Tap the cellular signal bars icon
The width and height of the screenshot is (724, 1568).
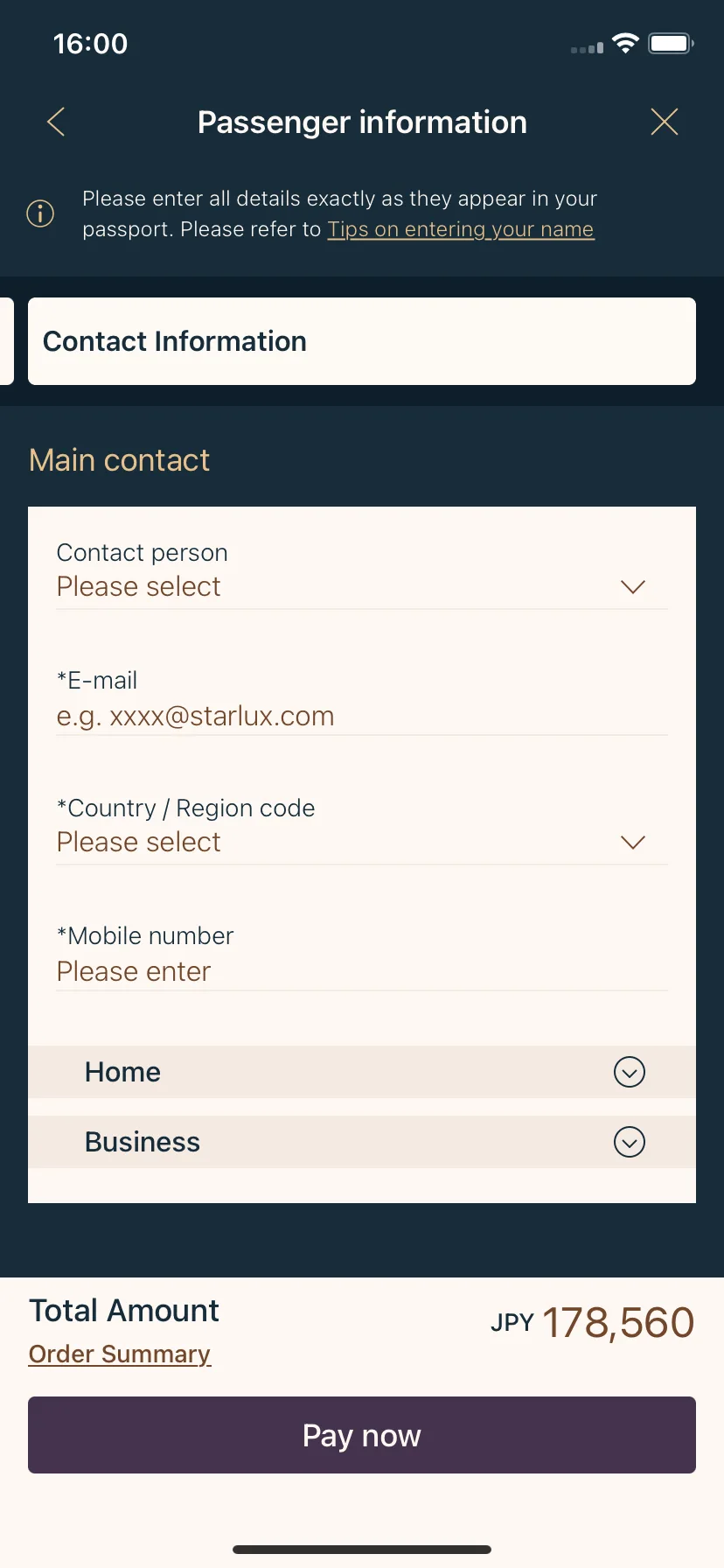coord(587,48)
